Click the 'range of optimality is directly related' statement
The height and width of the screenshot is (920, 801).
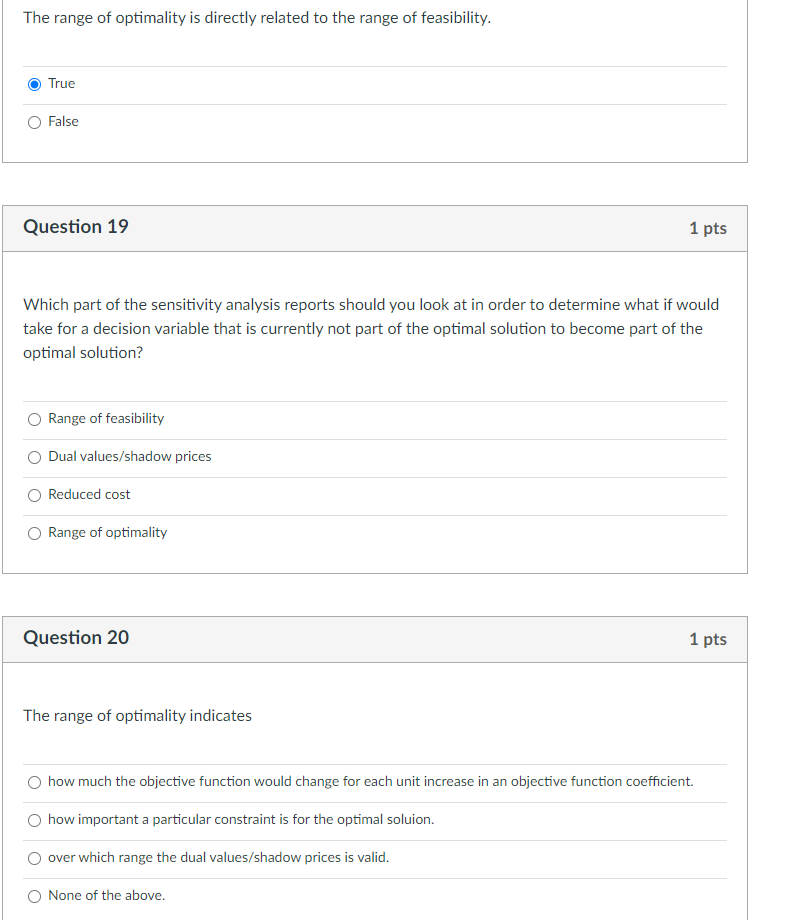tap(257, 19)
